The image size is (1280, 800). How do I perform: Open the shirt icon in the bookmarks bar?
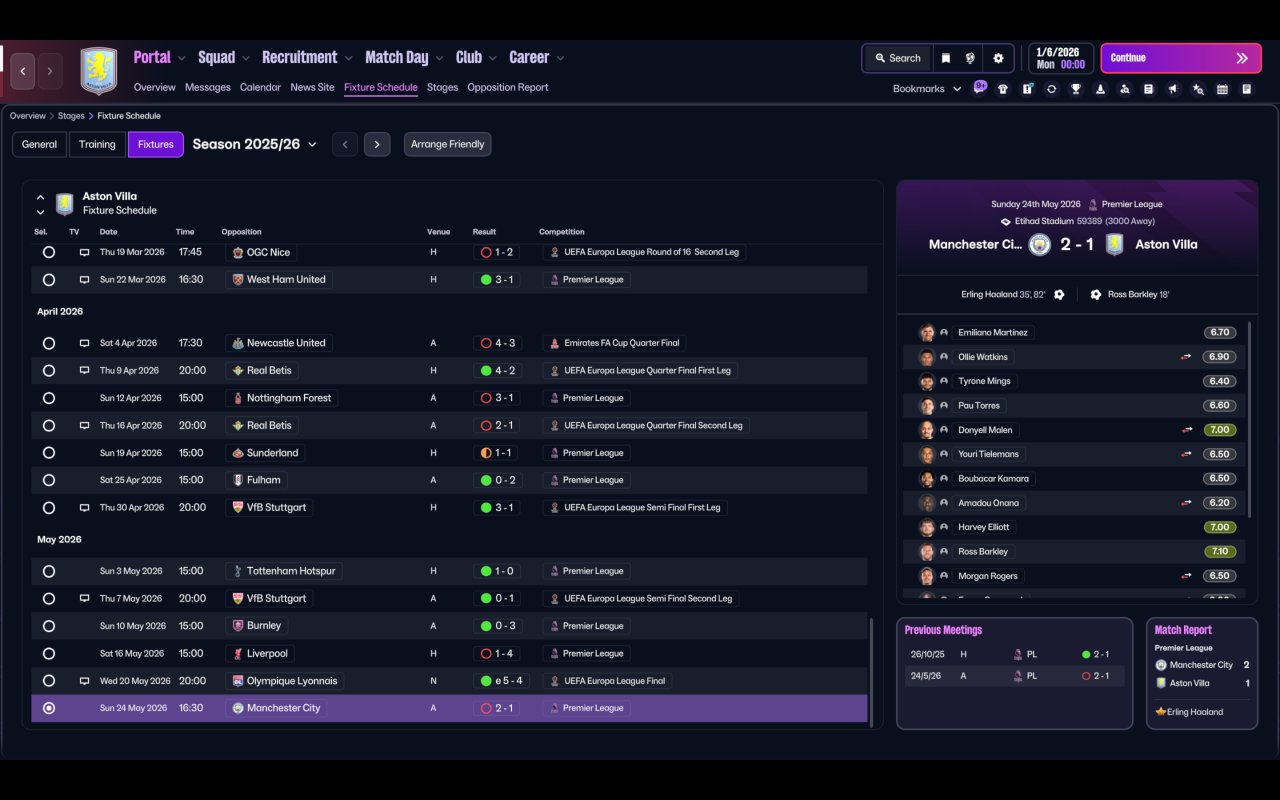point(1003,89)
